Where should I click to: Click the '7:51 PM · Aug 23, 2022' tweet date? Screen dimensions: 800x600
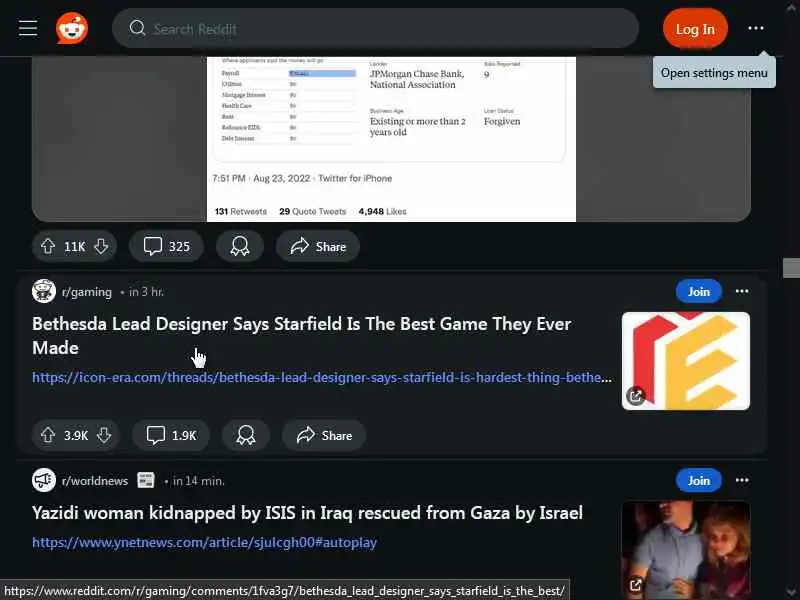pyautogui.click(x=261, y=178)
